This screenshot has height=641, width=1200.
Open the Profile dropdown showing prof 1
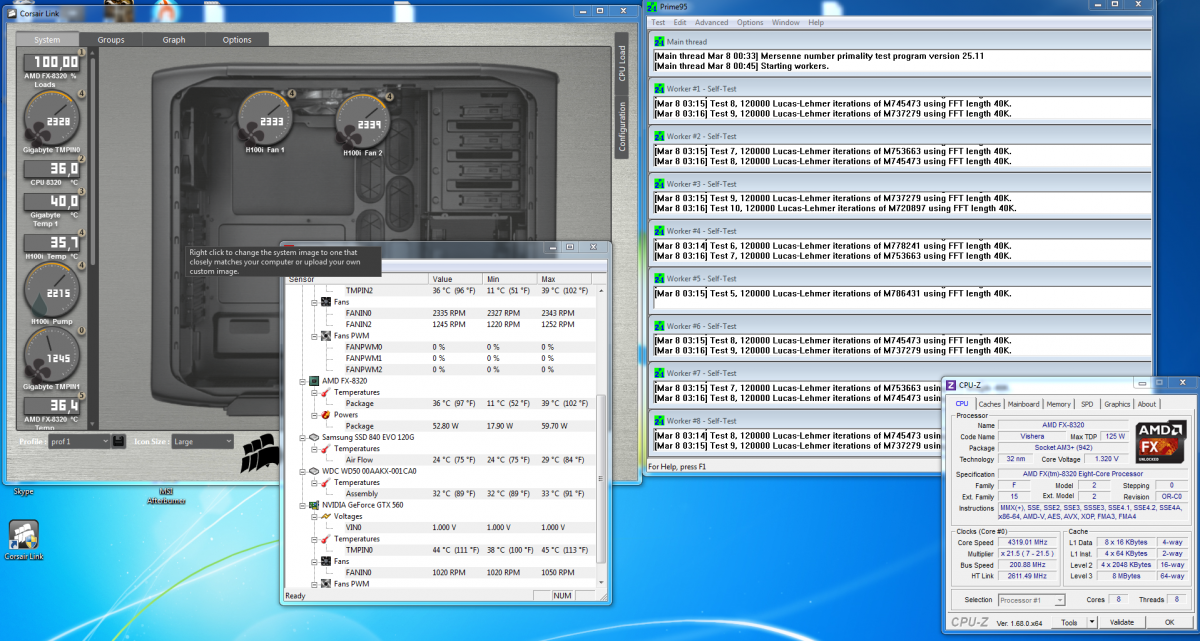(79, 441)
